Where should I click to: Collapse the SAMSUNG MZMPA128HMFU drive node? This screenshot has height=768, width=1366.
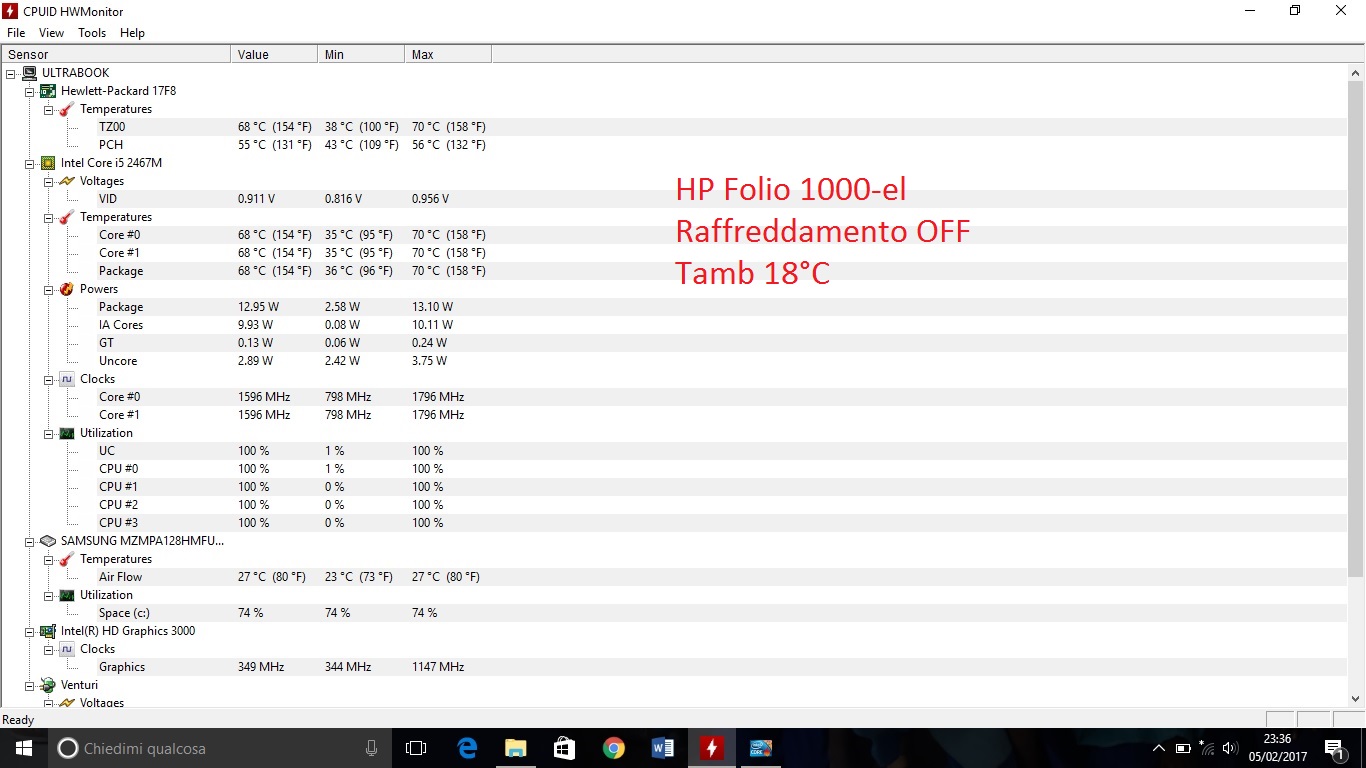coord(30,541)
